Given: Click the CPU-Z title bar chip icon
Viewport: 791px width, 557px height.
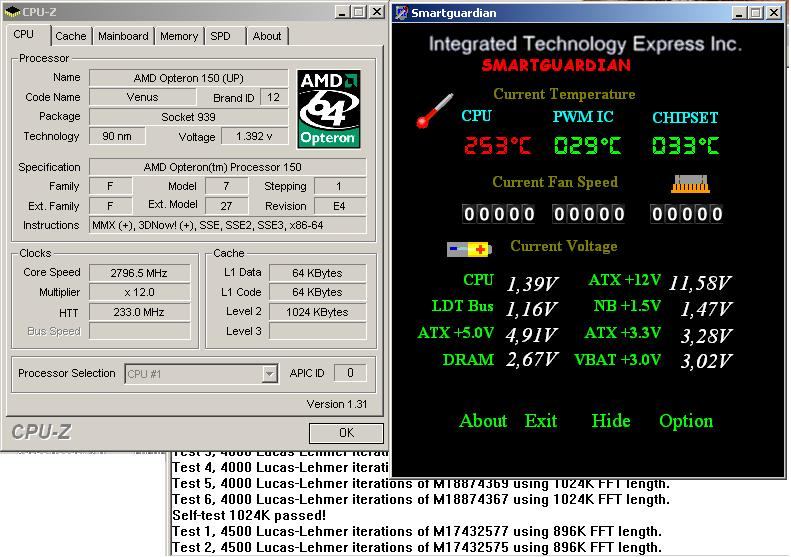Looking at the screenshot, I should pos(12,12).
